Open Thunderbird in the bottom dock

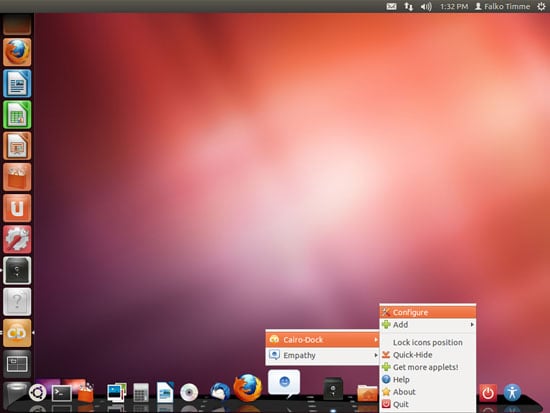point(220,392)
